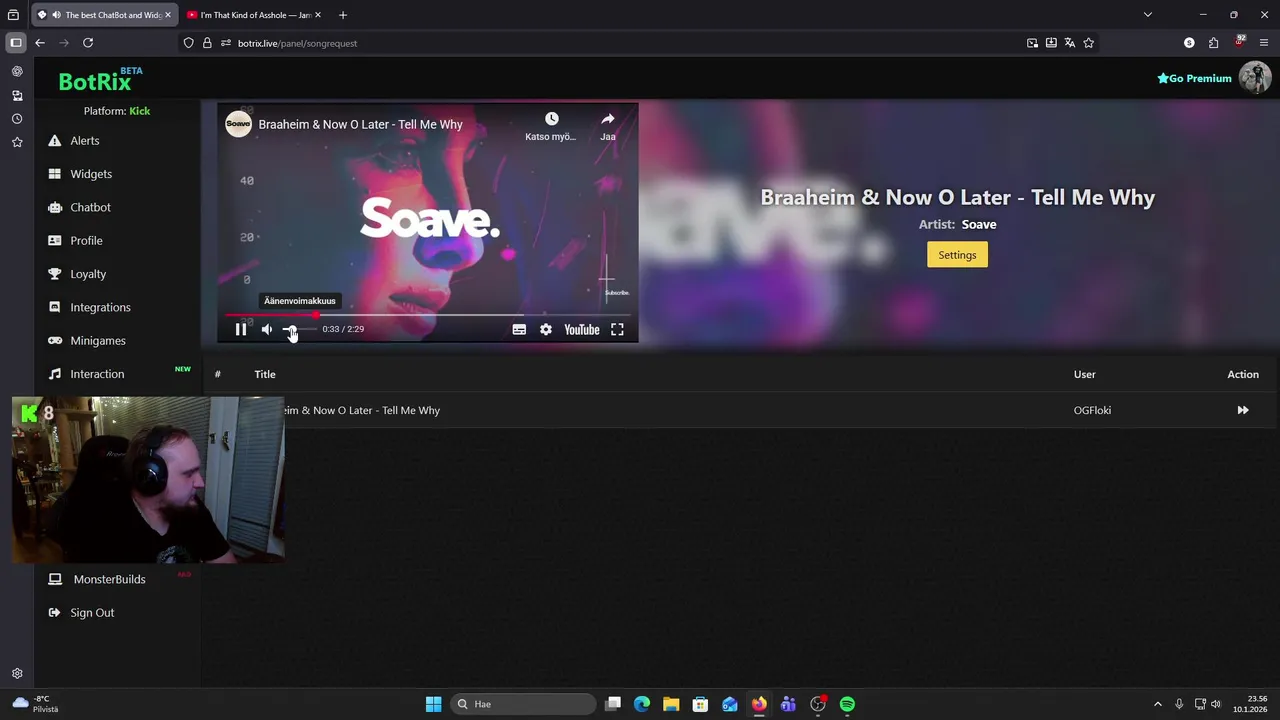Click the Title column header
1280x720 pixels.
point(265,374)
